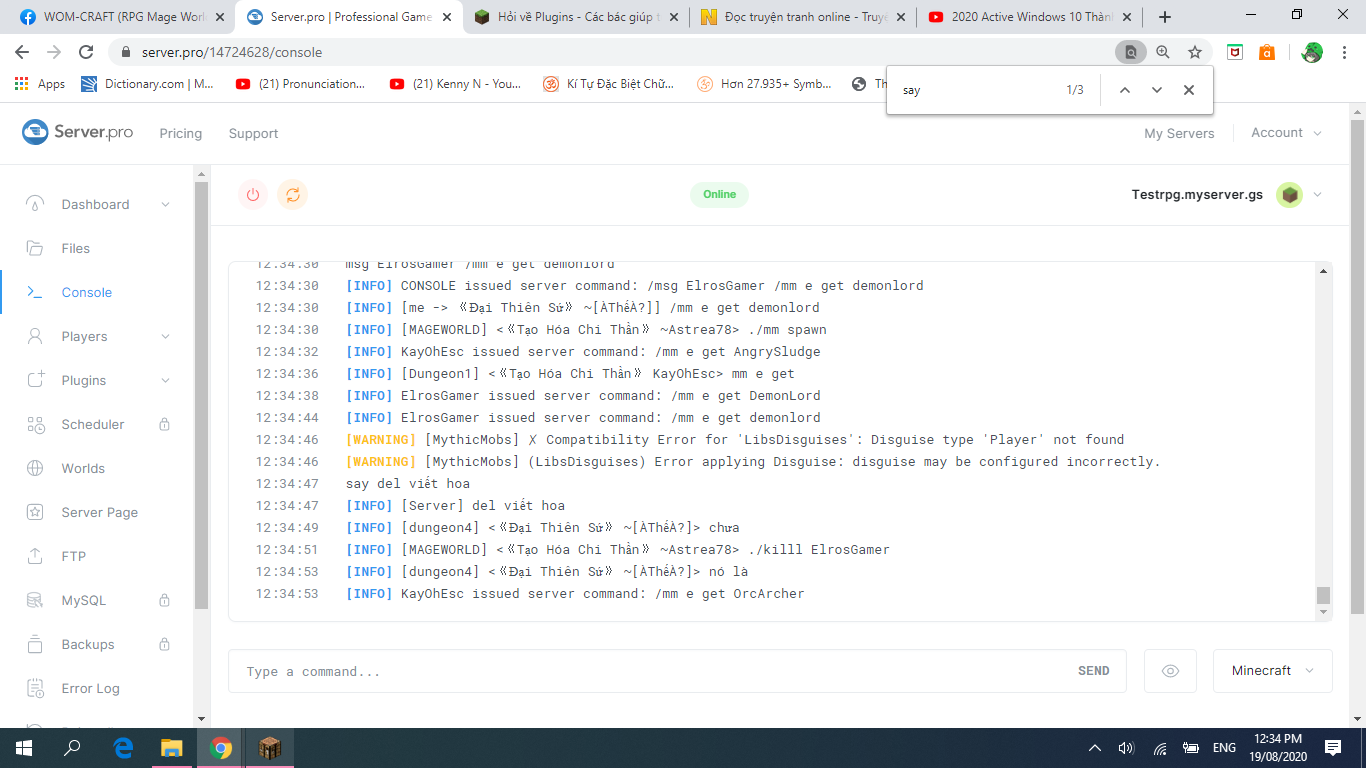Select Console in the sidebar
Viewport: 1366px width, 768px height.
(x=86, y=292)
